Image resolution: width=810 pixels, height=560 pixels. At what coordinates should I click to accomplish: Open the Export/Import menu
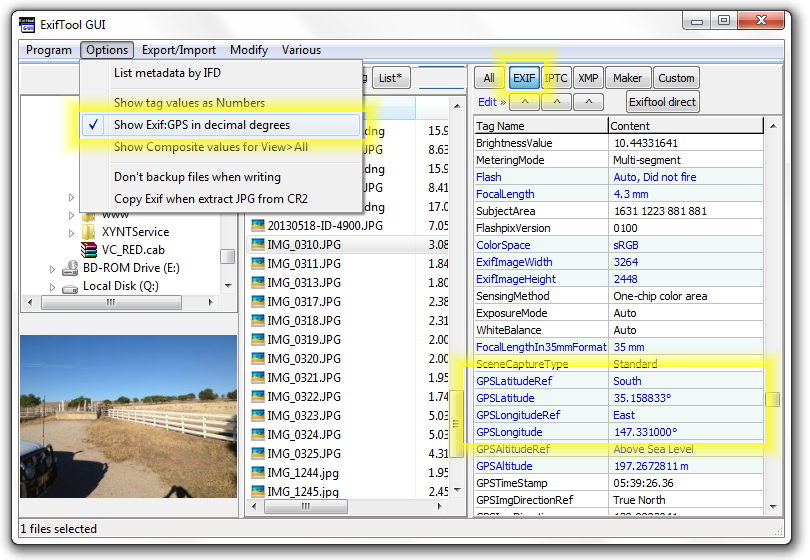178,50
